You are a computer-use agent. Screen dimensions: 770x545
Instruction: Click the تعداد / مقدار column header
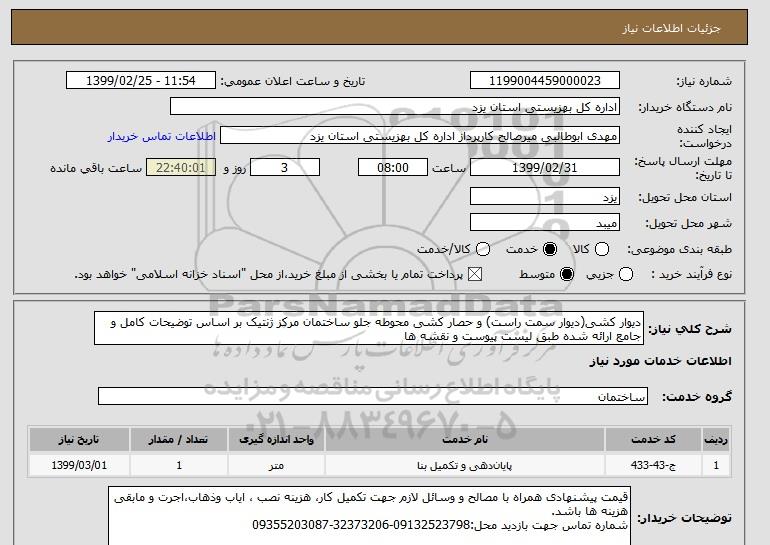coord(179,439)
